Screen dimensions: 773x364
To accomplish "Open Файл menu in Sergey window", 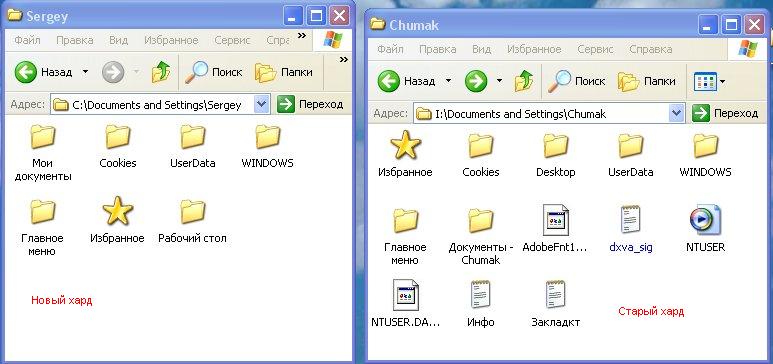I will coord(27,40).
